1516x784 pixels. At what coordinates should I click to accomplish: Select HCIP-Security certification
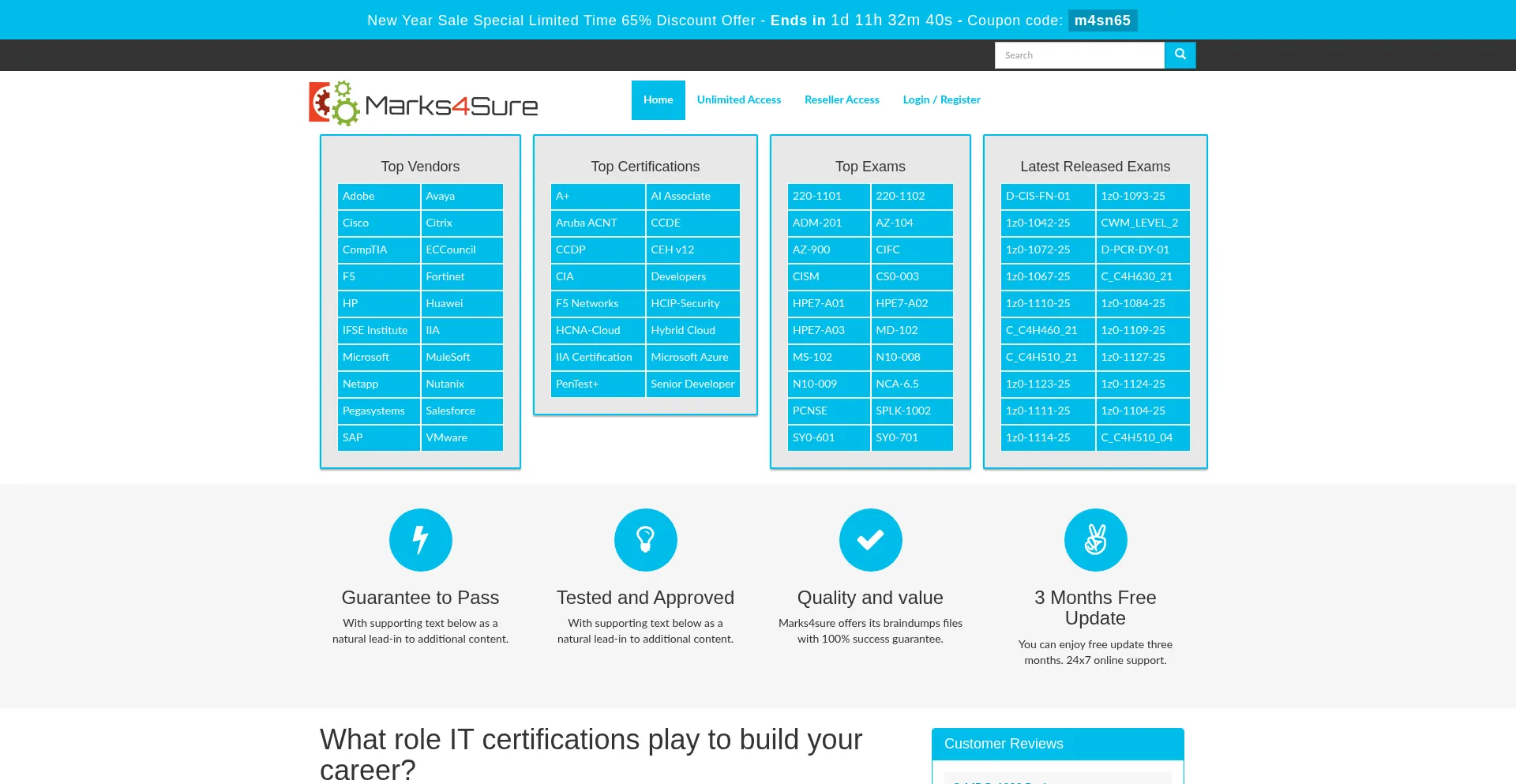click(x=692, y=303)
